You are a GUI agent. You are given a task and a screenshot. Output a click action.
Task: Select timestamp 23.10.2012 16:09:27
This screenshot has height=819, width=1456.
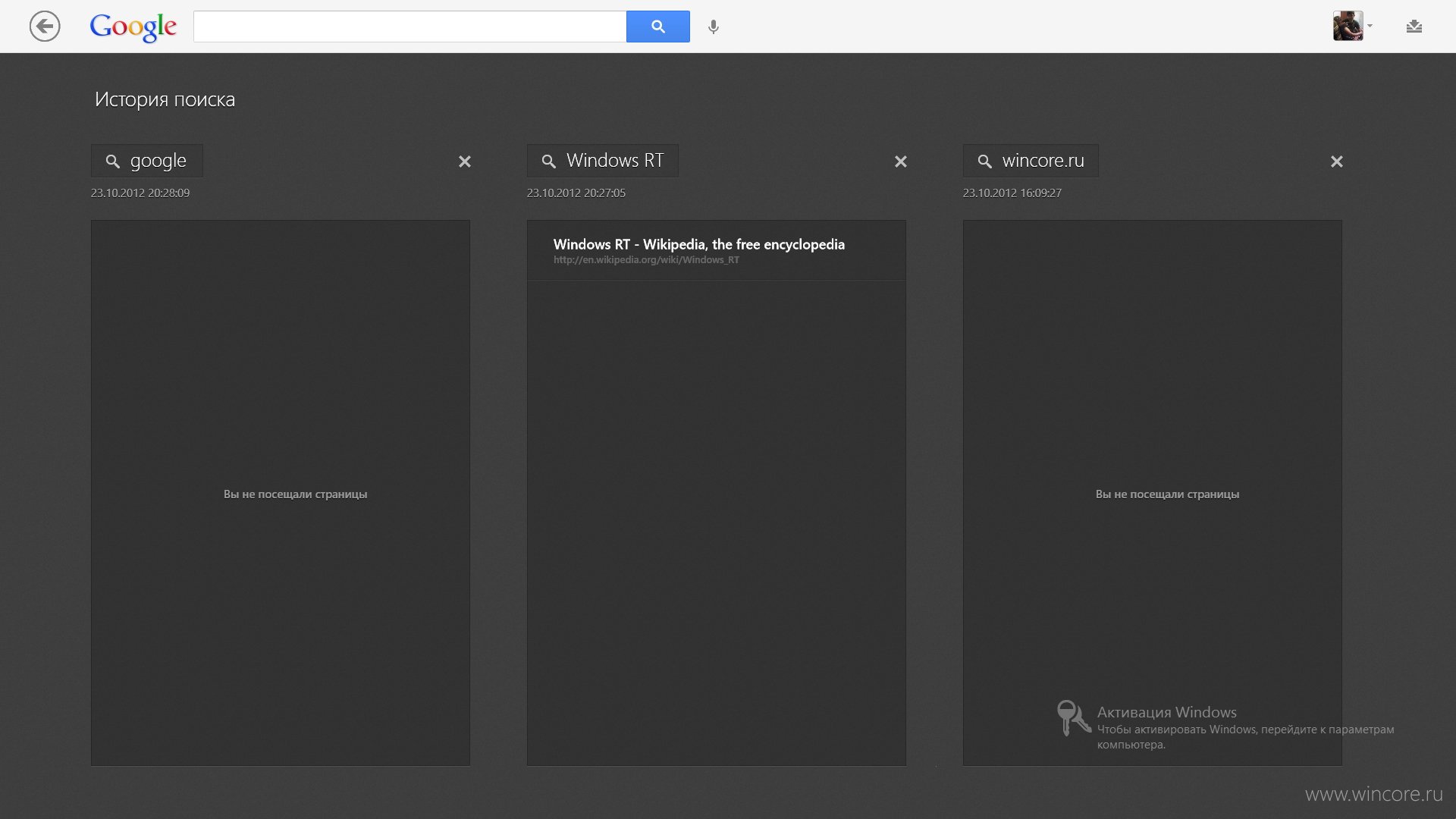coord(1012,193)
